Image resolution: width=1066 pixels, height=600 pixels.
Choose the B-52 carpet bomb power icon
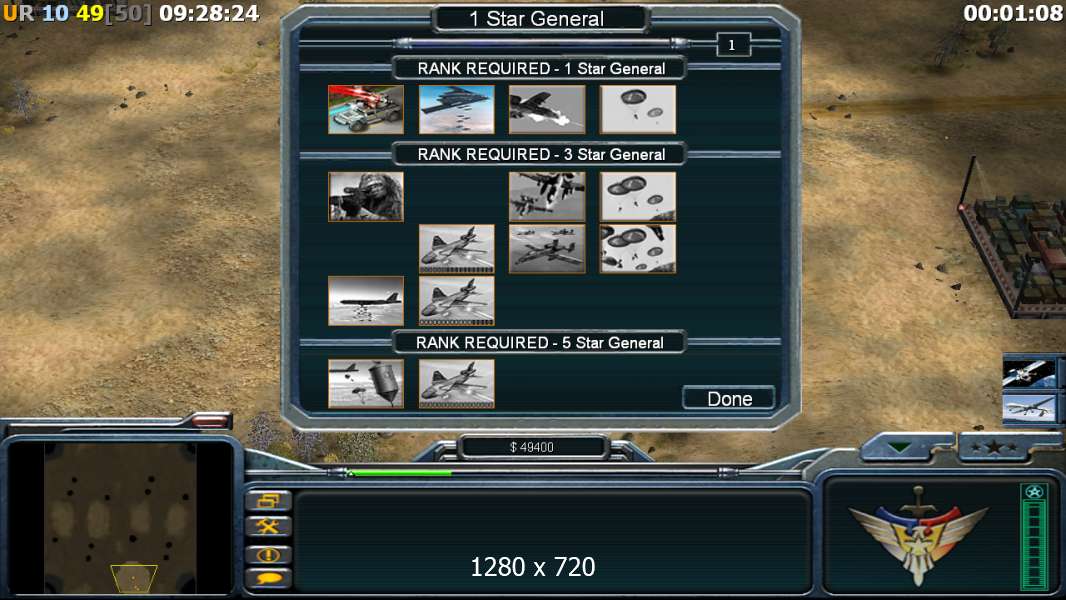pos(366,300)
